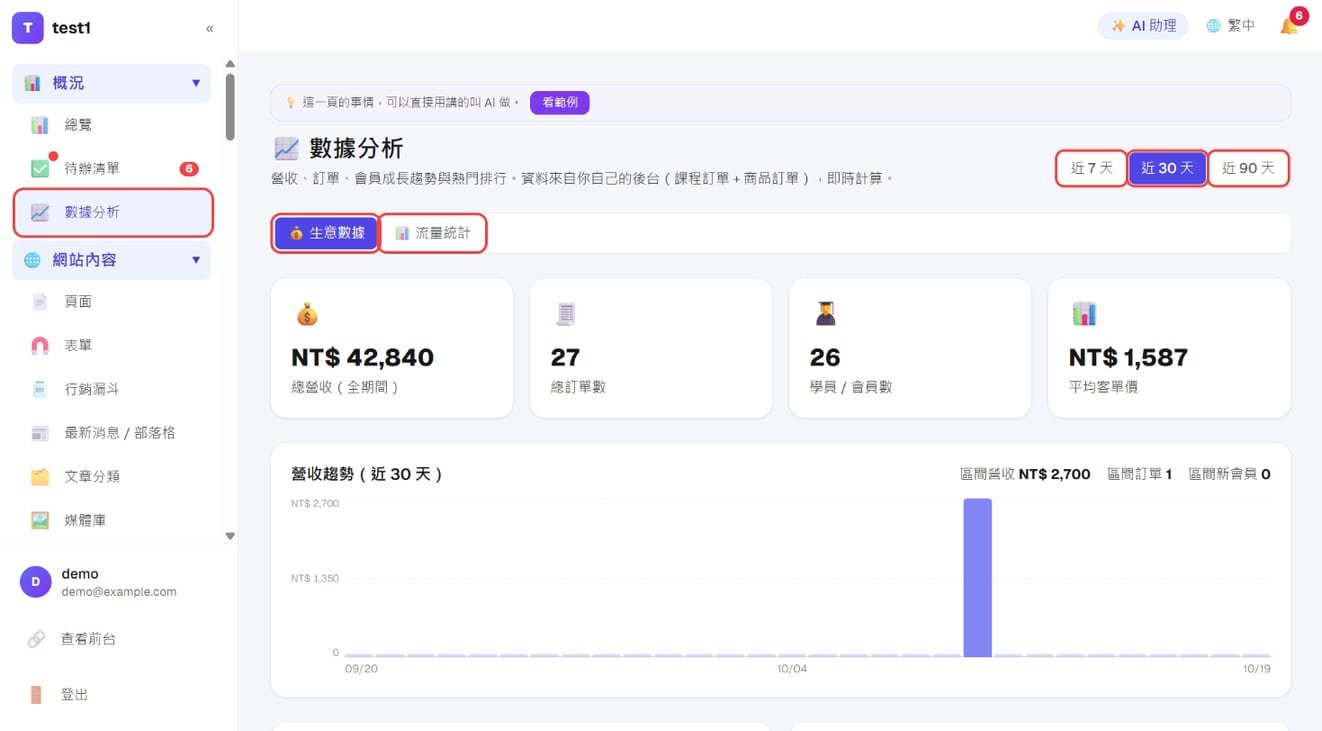Click the purple T workspace logo
Image resolution: width=1322 pixels, height=731 pixels.
[x=28, y=28]
